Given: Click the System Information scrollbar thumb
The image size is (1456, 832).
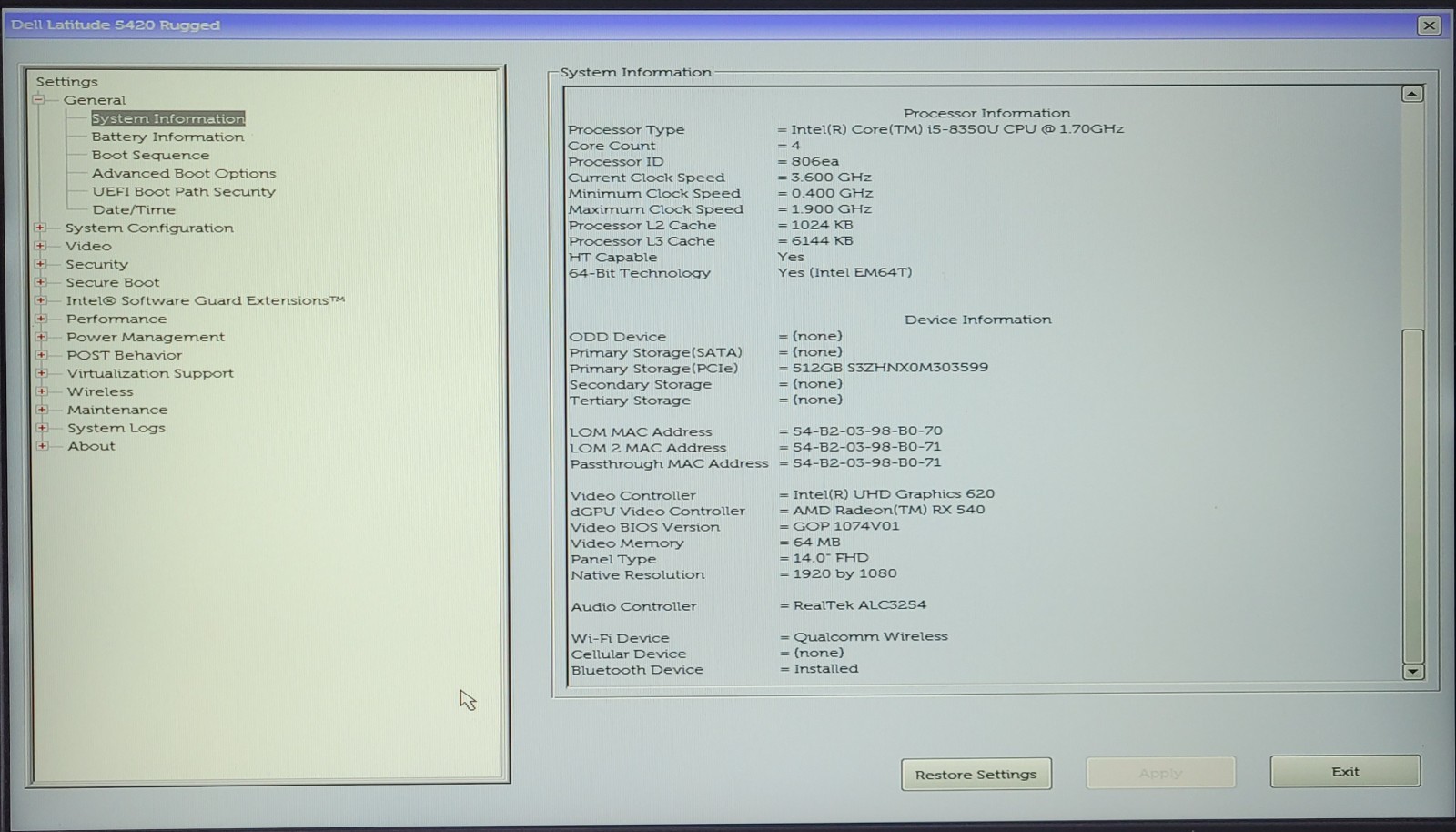Looking at the screenshot, I should coord(1413,496).
